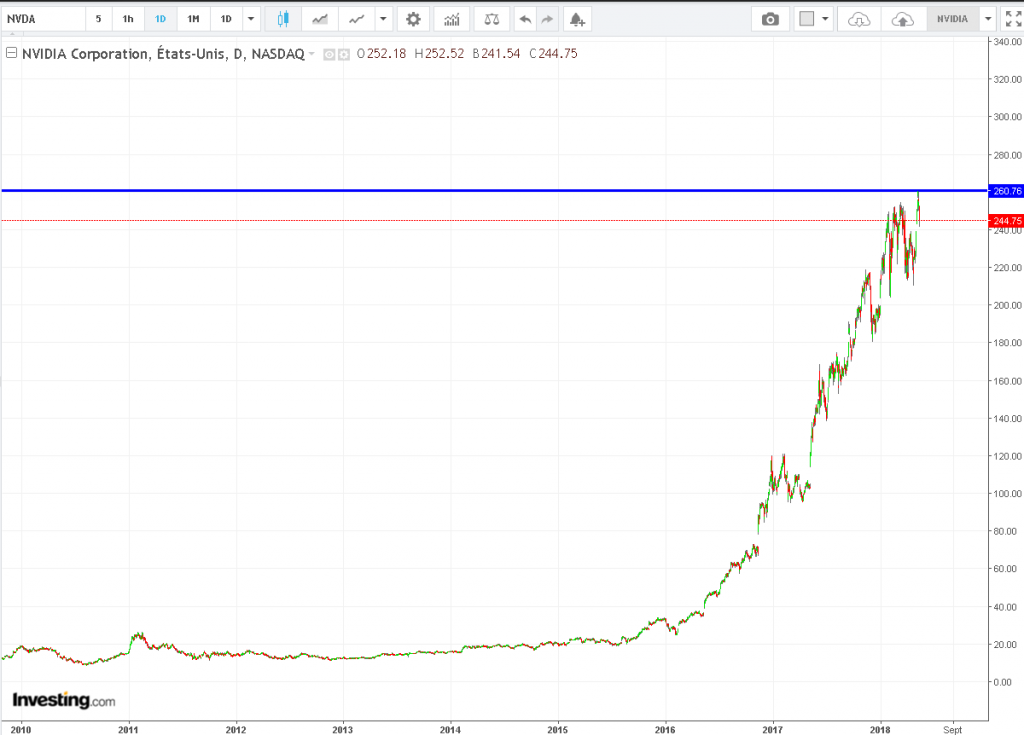The height and width of the screenshot is (735, 1024).
Task: Click the high value H 252.52
Action: [439, 54]
